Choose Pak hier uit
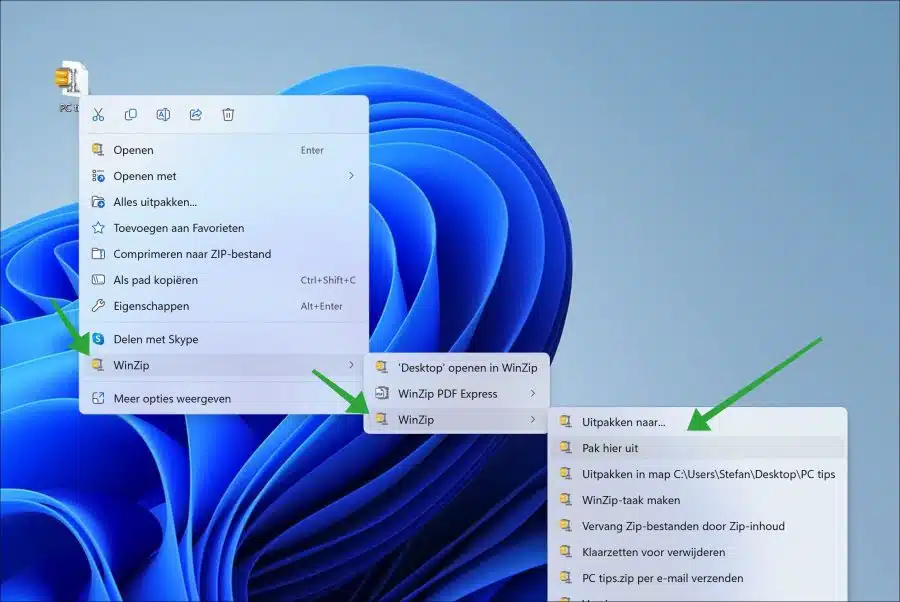 697,448
